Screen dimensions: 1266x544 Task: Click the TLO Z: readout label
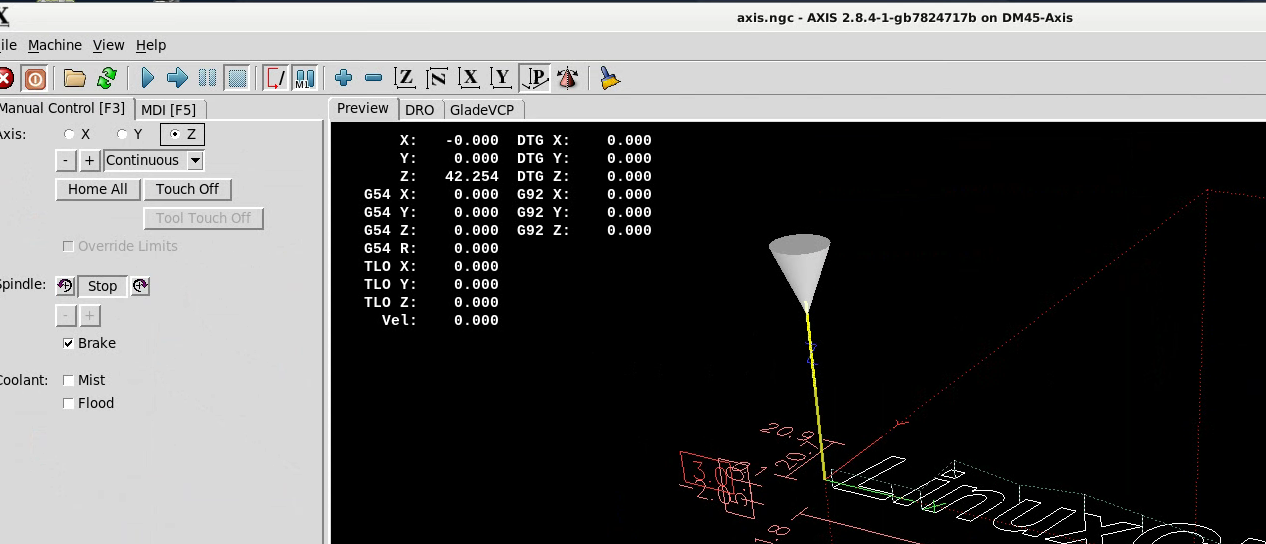tap(391, 303)
